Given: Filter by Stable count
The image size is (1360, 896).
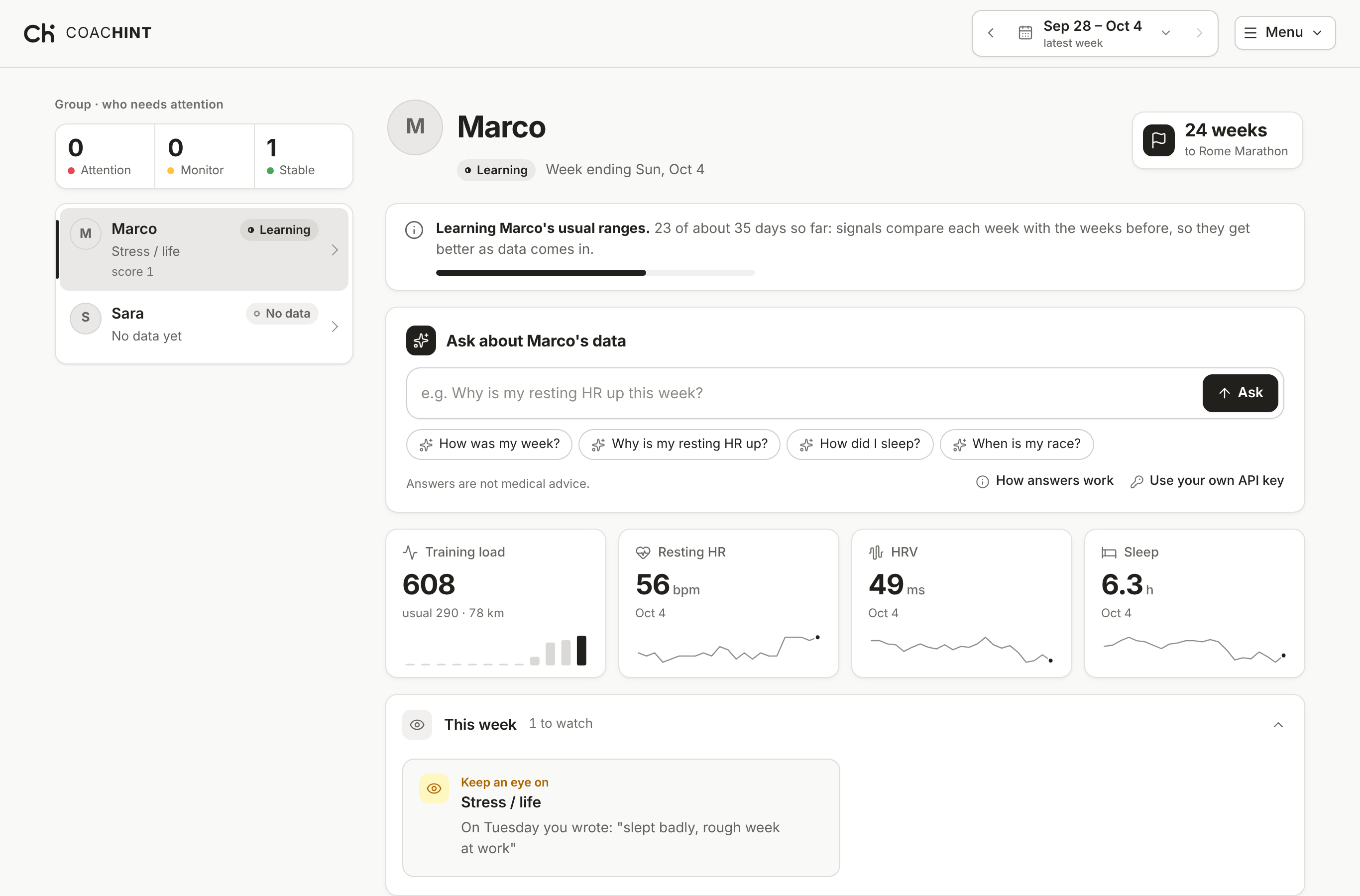Looking at the screenshot, I should coord(304,156).
